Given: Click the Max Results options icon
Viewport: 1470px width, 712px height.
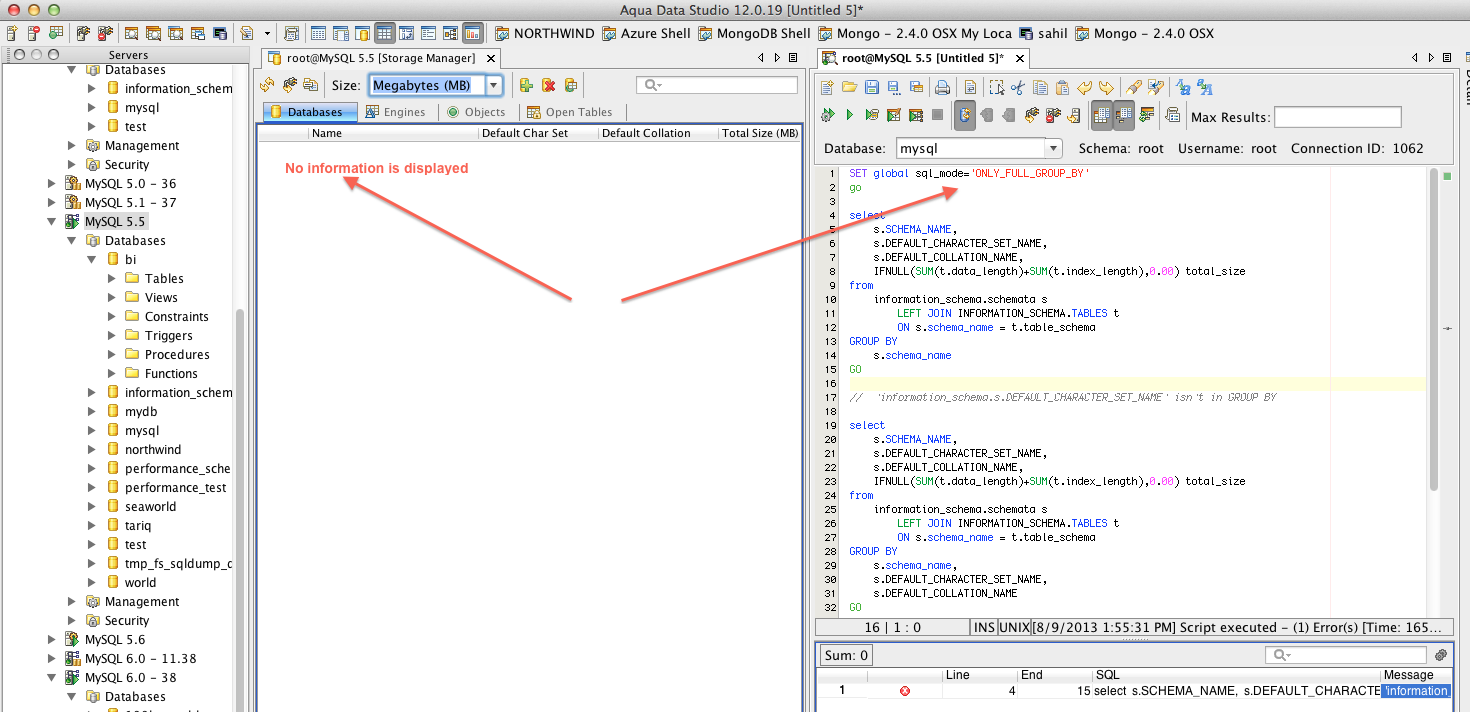Looking at the screenshot, I should click(1172, 116).
